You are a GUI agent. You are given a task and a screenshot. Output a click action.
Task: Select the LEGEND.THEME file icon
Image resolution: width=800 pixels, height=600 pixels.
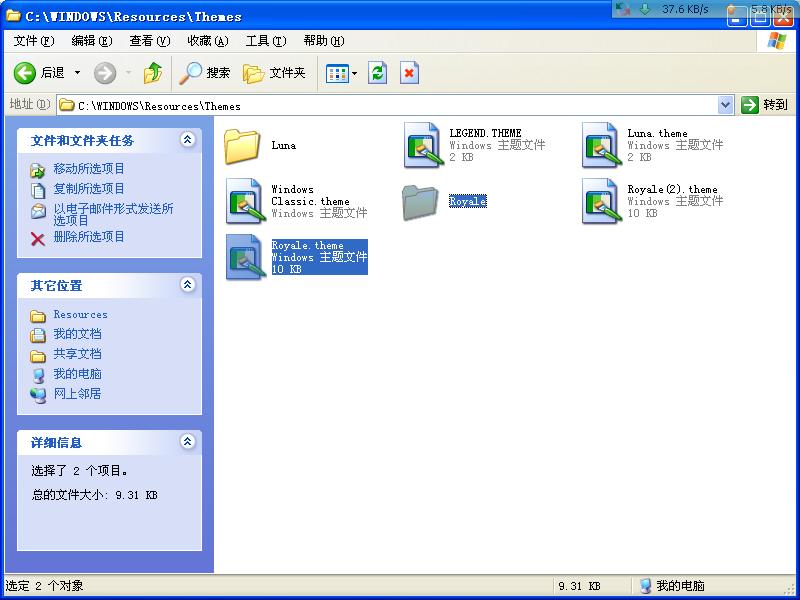(x=422, y=145)
